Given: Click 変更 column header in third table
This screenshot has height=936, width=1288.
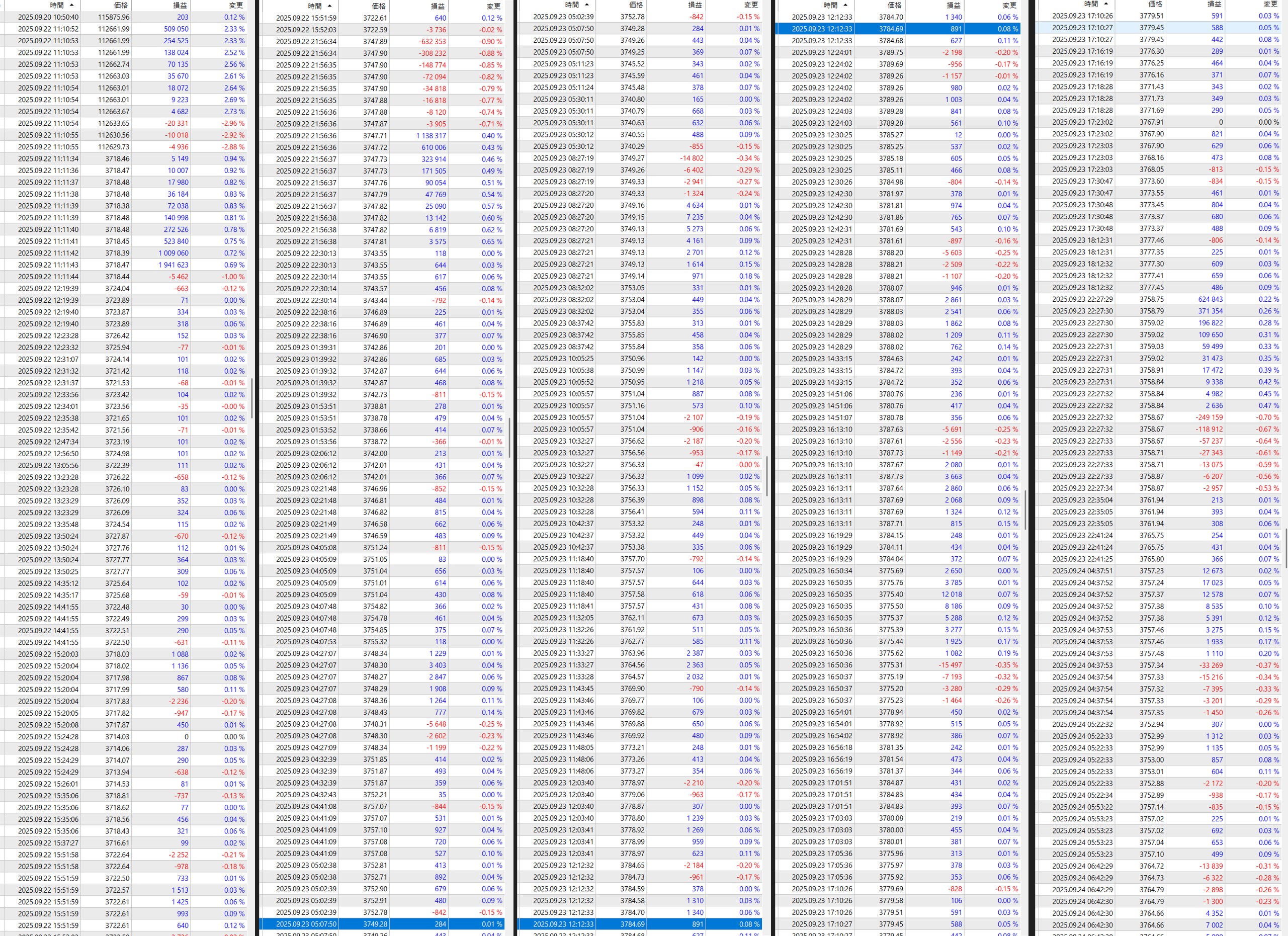Looking at the screenshot, I should 751,5.
